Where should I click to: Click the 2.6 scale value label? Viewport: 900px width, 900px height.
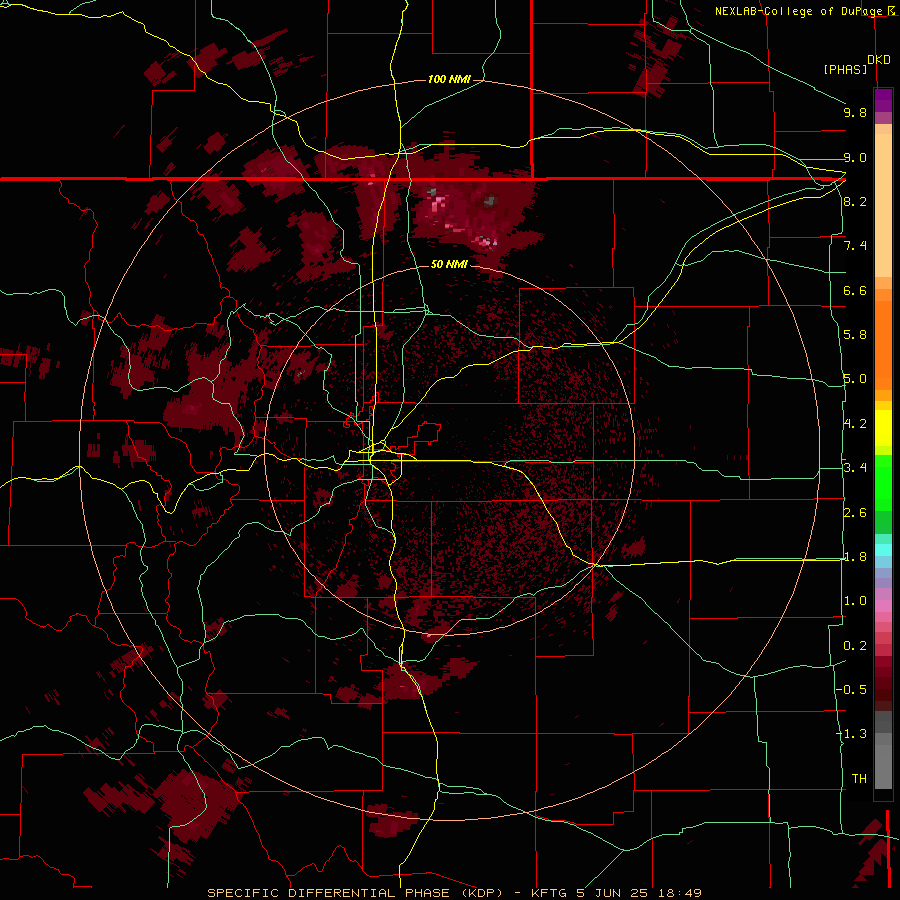[855, 513]
